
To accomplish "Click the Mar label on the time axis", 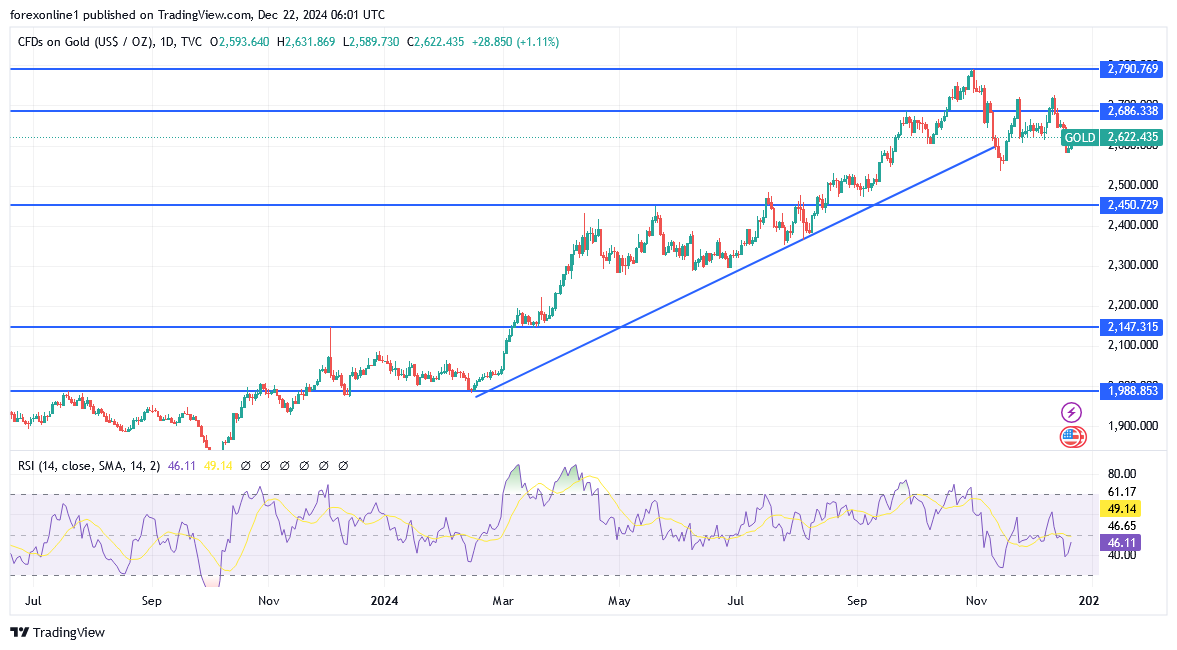I will pyautogui.click(x=502, y=601).
